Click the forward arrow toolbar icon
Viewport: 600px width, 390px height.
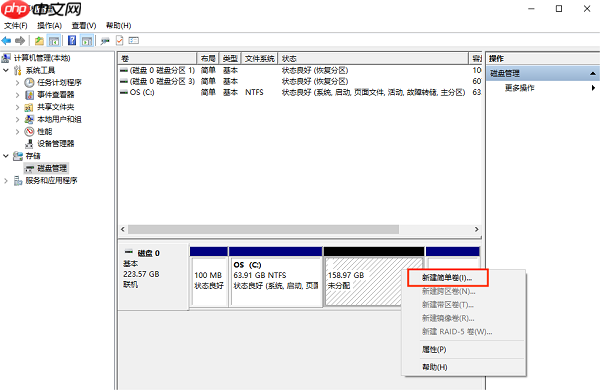click(x=20, y=40)
